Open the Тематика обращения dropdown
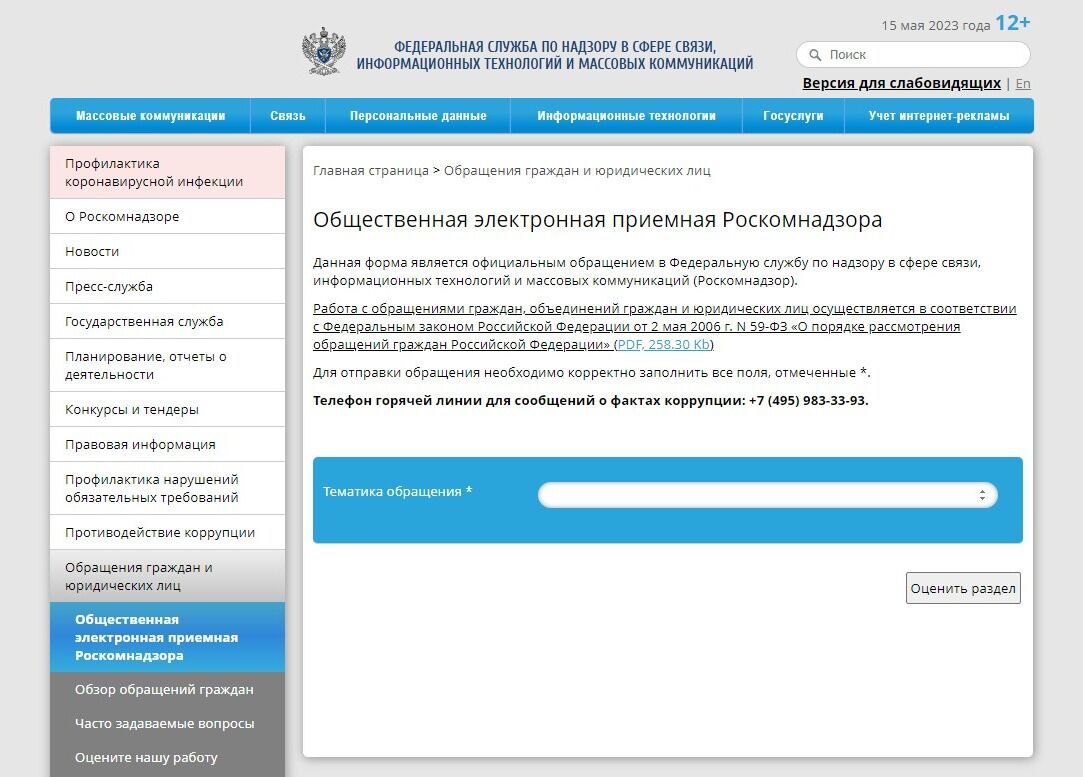This screenshot has width=1083, height=777. point(767,495)
